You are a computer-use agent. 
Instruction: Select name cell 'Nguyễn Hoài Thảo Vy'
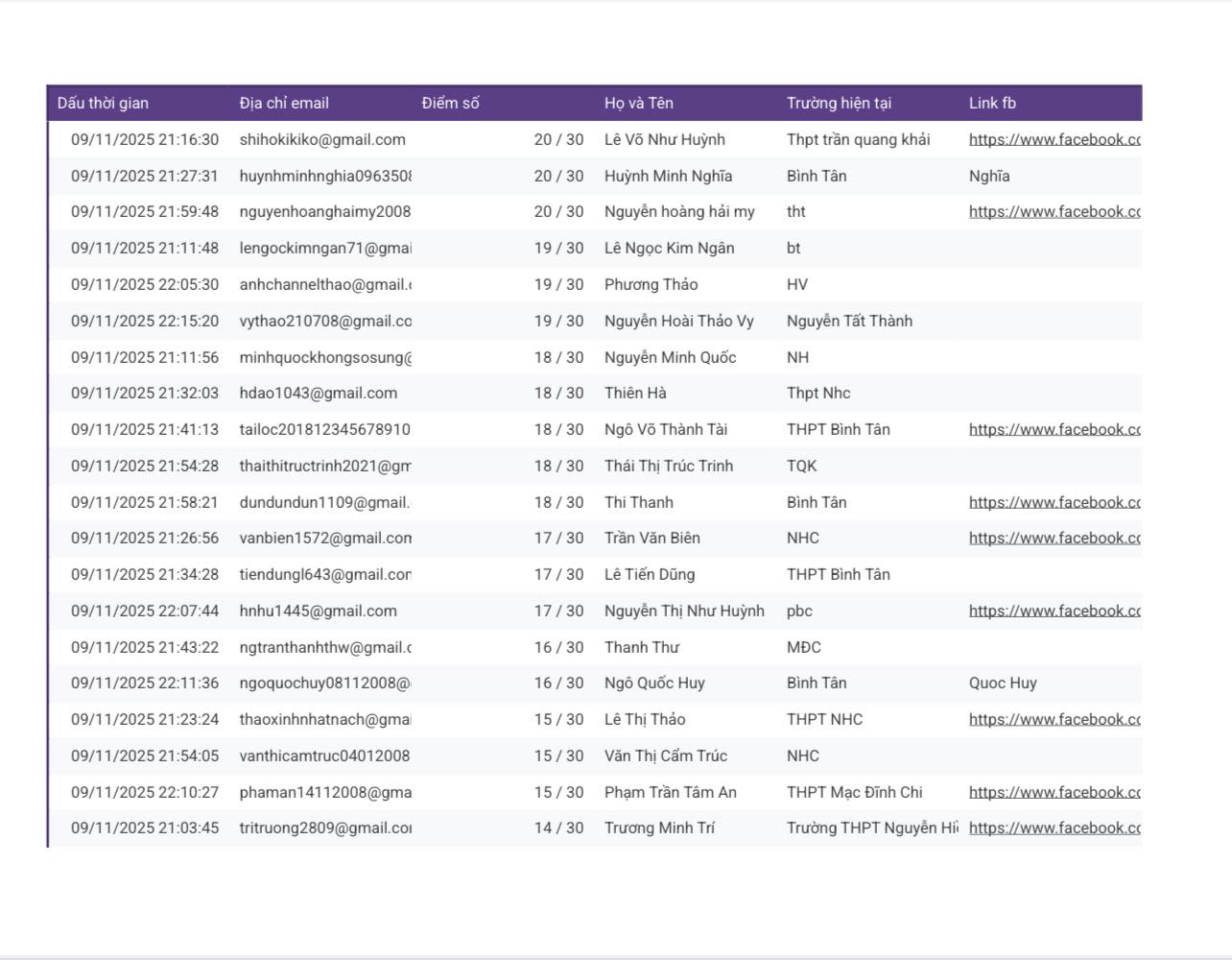pyautogui.click(x=679, y=321)
